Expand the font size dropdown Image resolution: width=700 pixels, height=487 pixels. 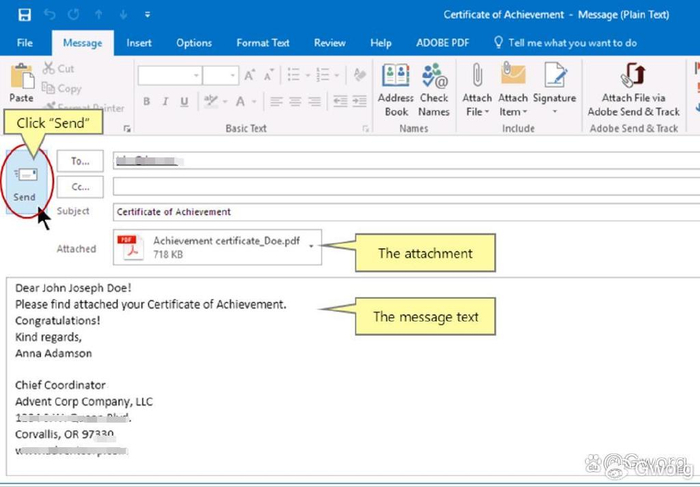point(233,76)
